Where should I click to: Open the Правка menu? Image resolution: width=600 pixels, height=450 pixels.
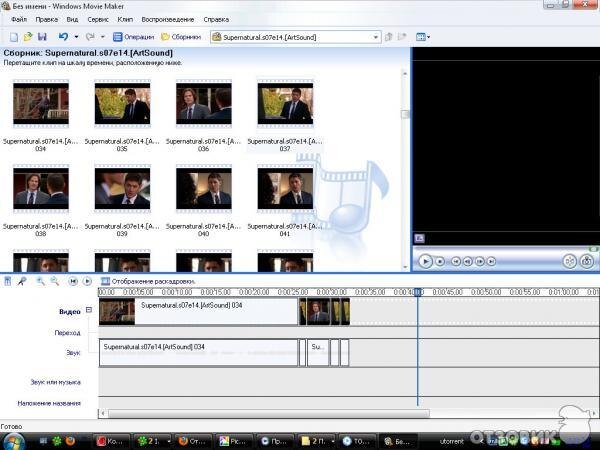[x=47, y=20]
